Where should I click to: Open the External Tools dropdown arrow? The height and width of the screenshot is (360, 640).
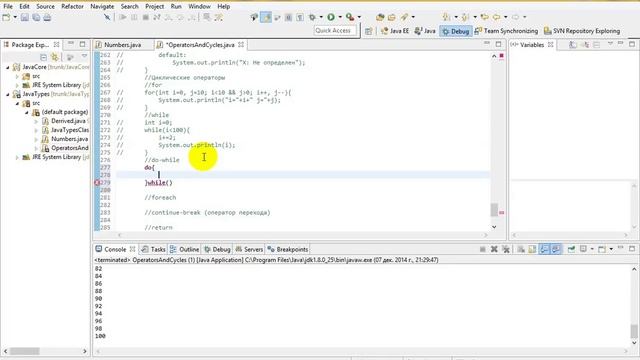[359, 17]
